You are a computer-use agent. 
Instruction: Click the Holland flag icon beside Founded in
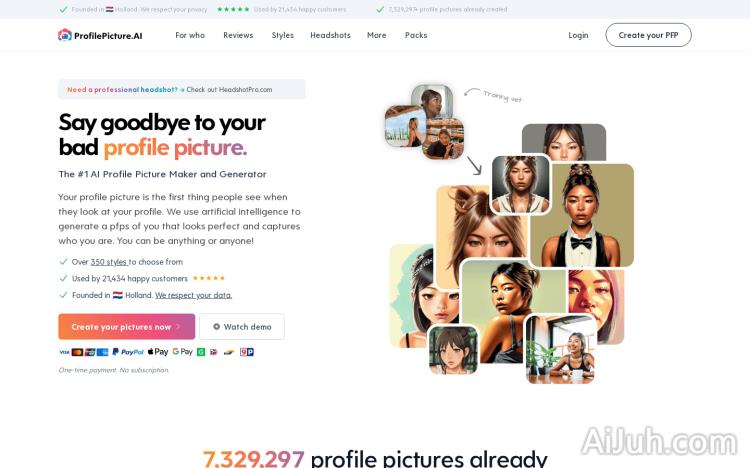(118, 295)
